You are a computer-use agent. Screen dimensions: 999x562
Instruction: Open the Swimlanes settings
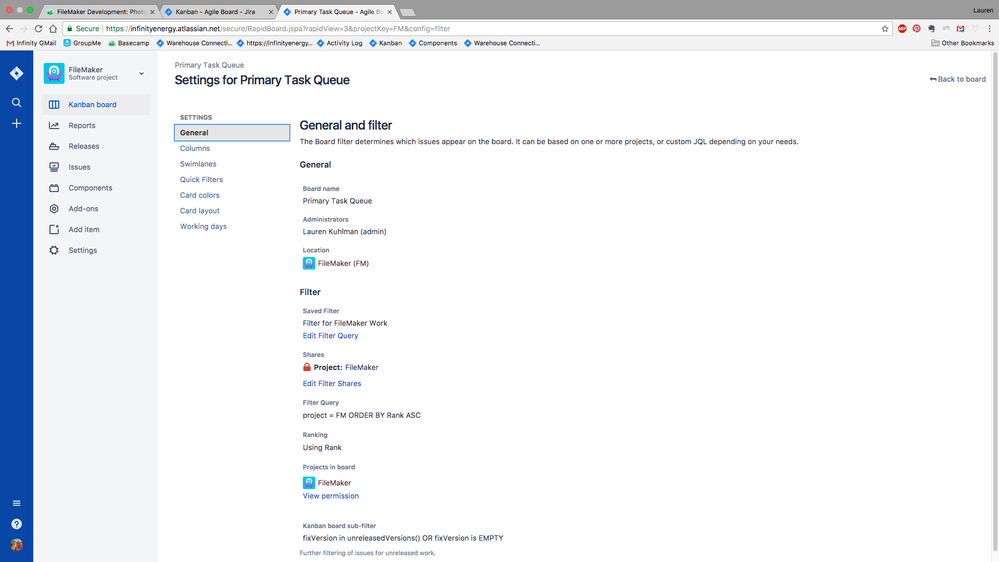pyautogui.click(x=198, y=164)
